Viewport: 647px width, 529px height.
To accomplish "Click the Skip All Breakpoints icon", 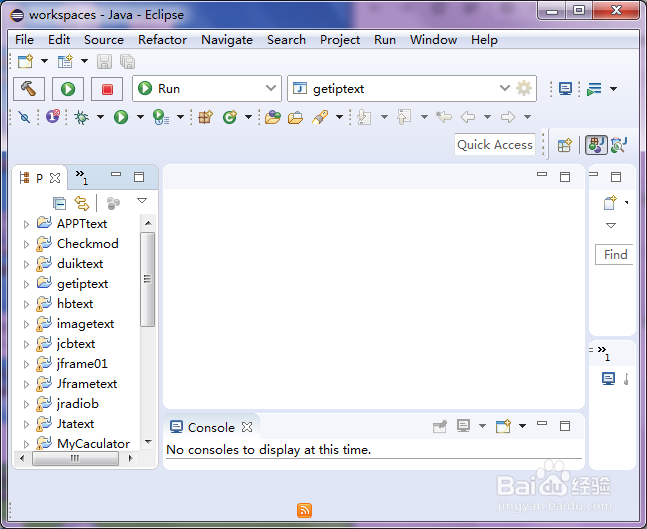I will coord(24,117).
